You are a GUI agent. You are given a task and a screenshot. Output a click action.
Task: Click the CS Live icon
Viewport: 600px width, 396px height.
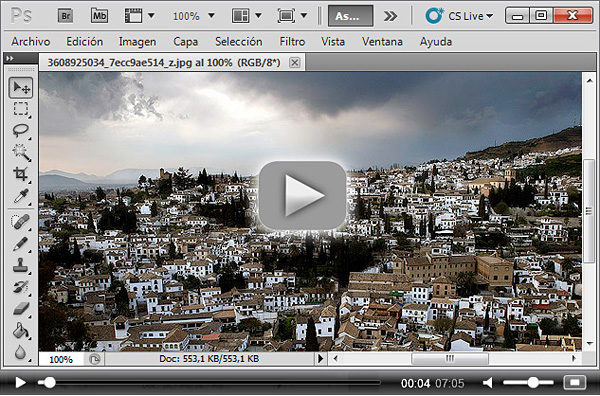(x=434, y=16)
